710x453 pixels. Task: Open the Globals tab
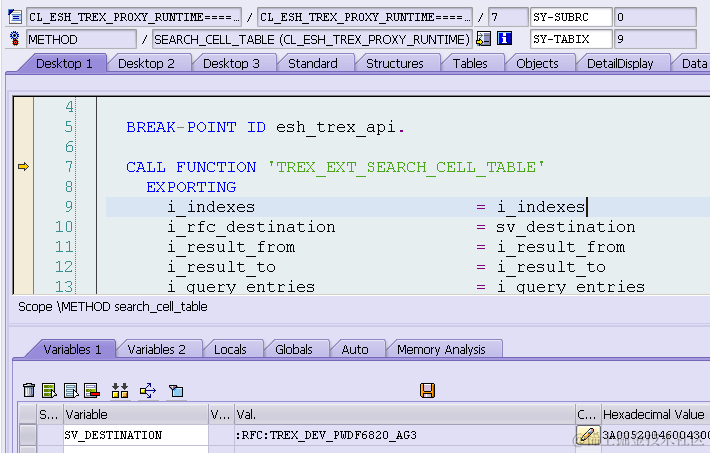[x=293, y=349]
